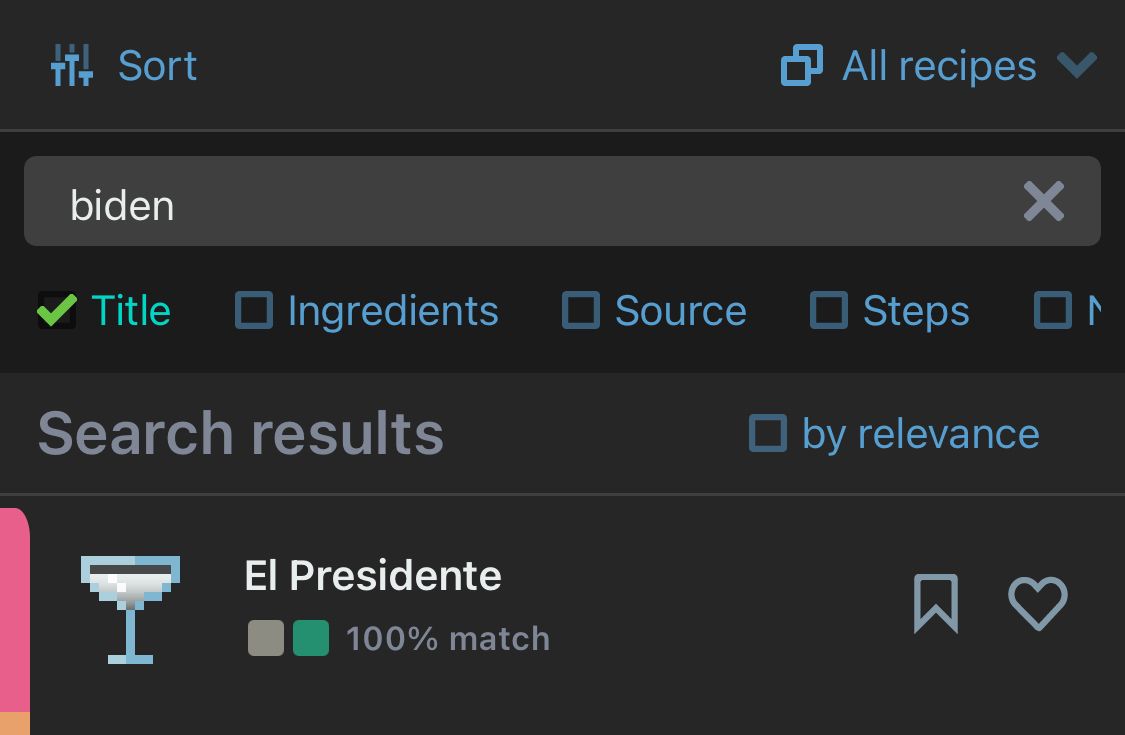Click the 100% match label
This screenshot has width=1125, height=735.
448,638
